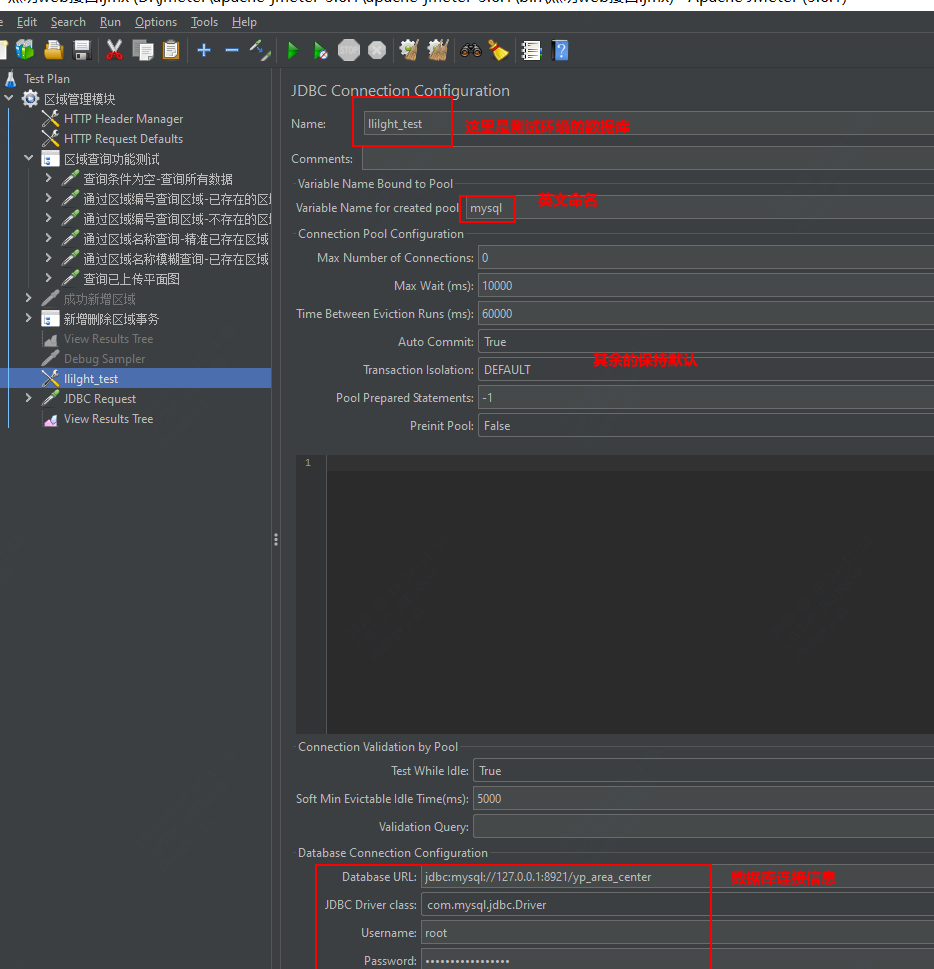Click the Time Between Eviction Runs field
934x969 pixels.
click(x=706, y=313)
